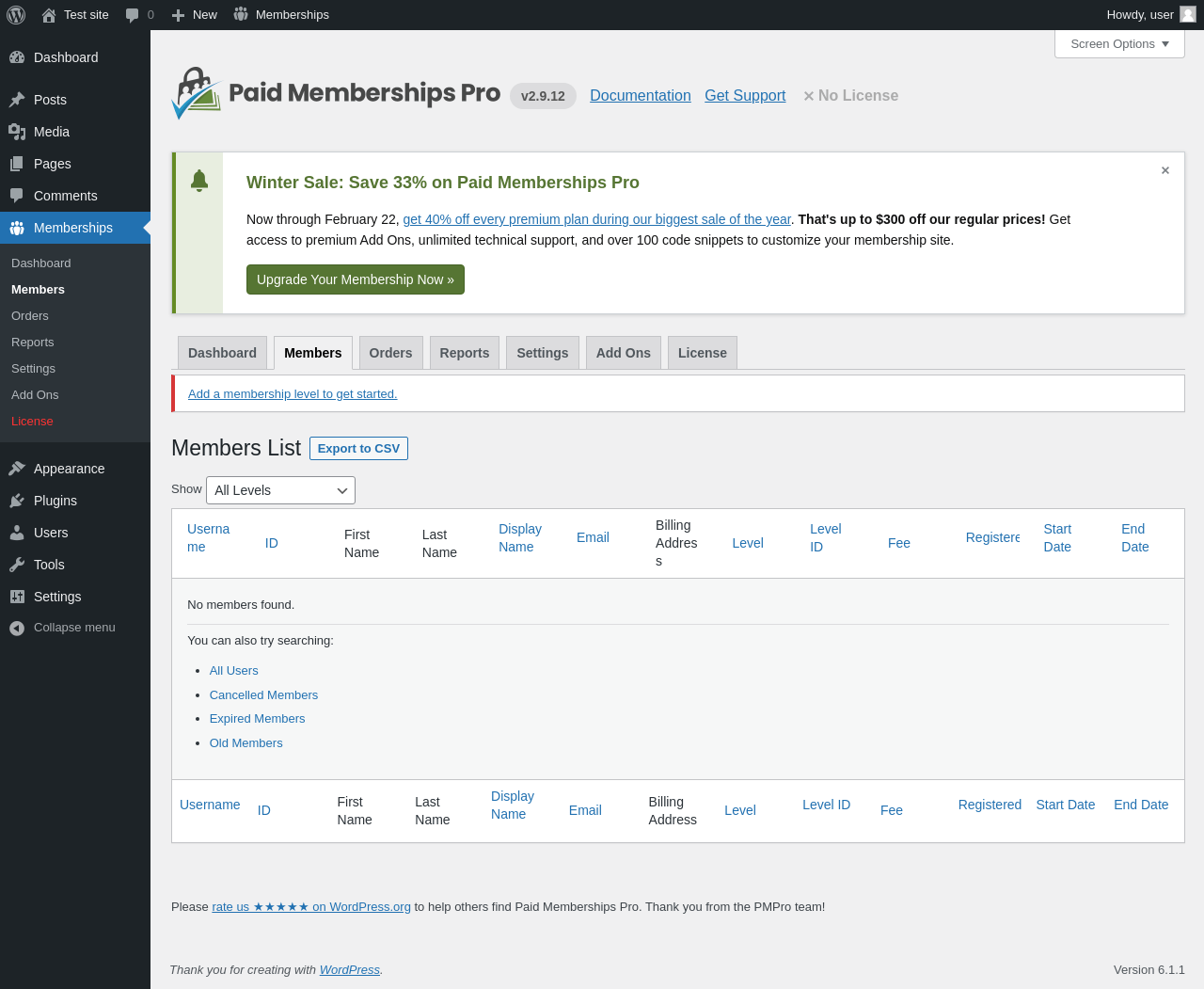Image resolution: width=1204 pixels, height=989 pixels.
Task: Open Test site home icon
Action: tap(49, 15)
